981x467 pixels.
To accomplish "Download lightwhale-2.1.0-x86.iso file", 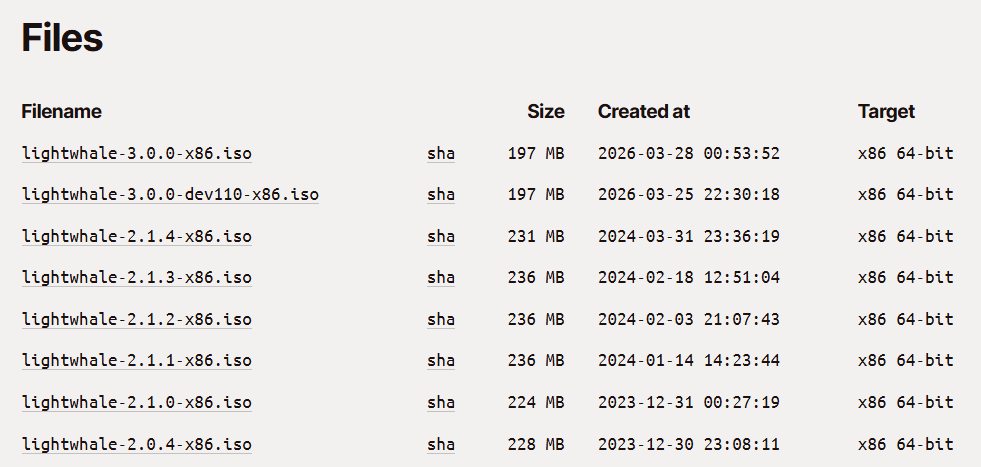I will tap(136, 402).
